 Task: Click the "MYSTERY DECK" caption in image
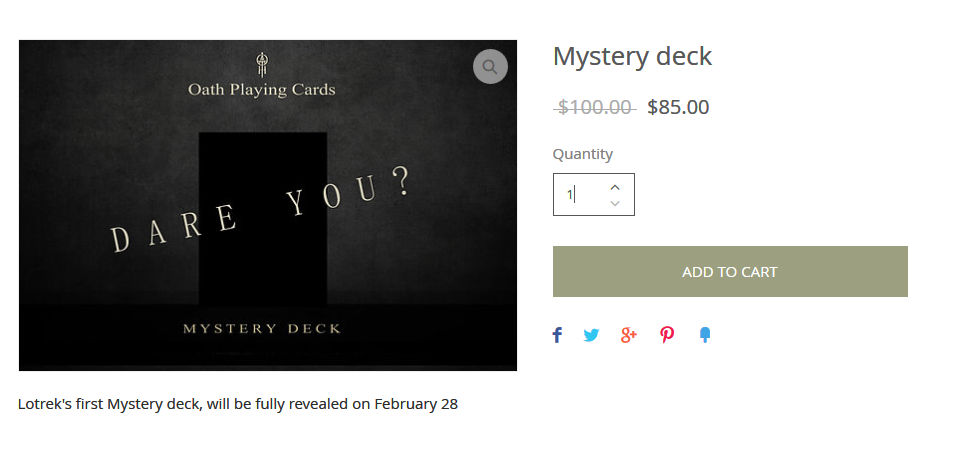click(262, 328)
